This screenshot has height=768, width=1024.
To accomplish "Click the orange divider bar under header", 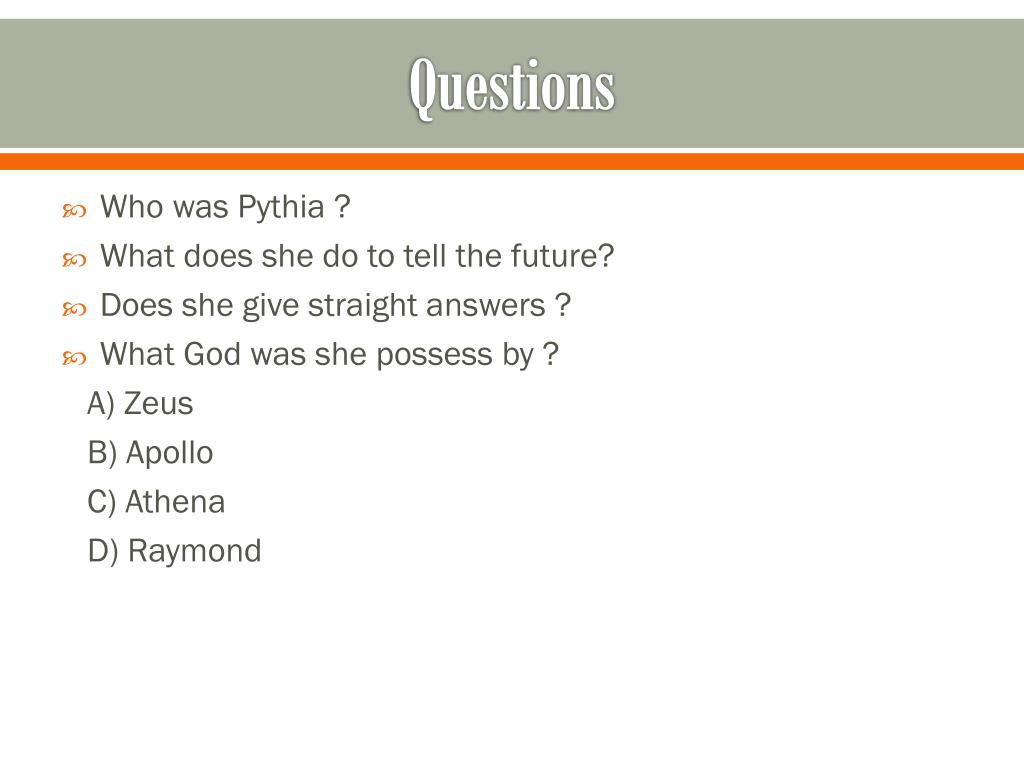I will tap(512, 161).
